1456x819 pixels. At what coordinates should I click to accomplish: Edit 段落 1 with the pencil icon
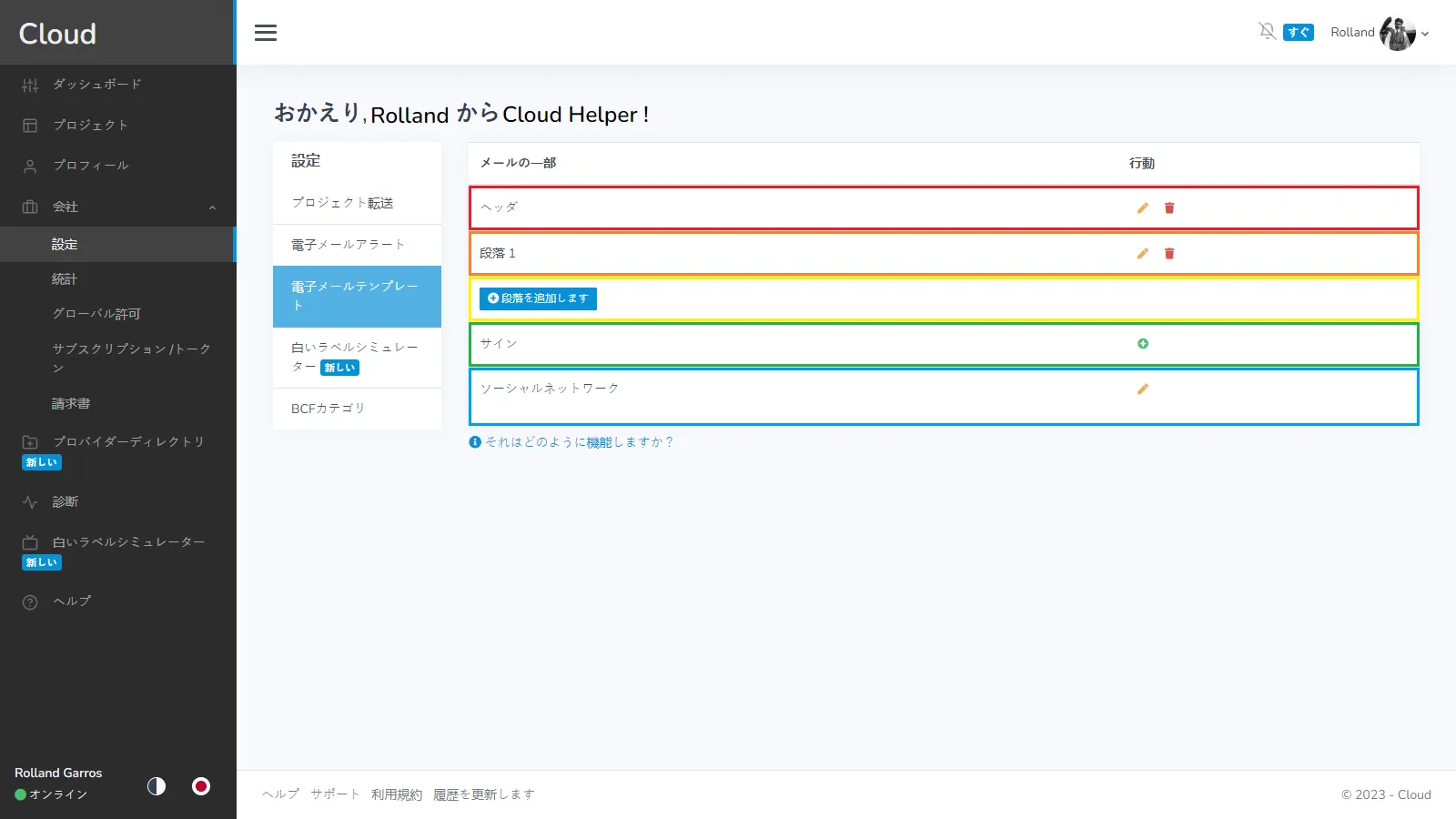coord(1142,254)
